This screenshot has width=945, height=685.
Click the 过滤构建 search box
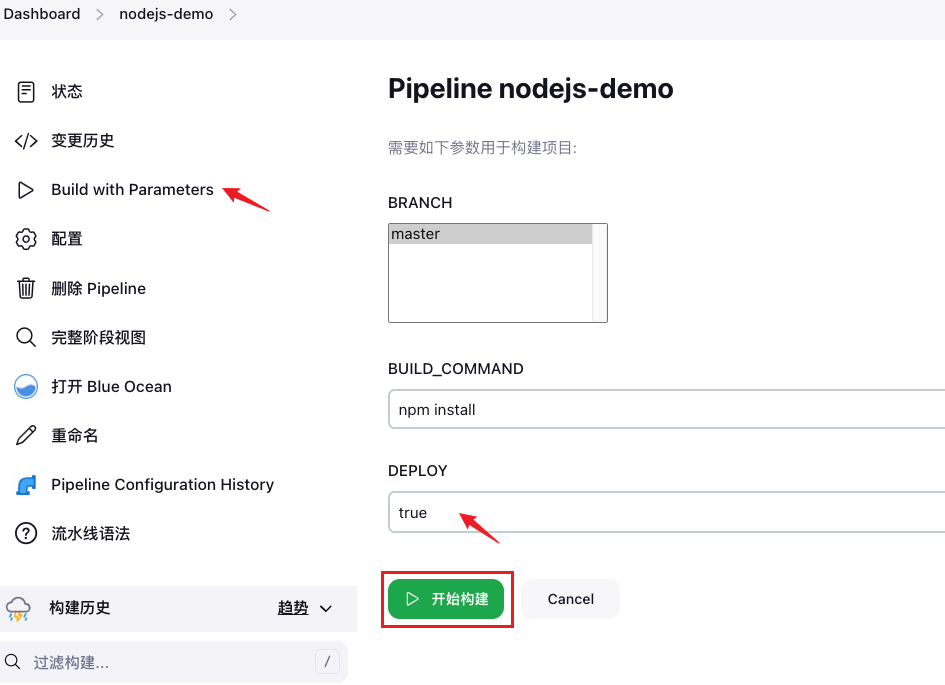click(x=170, y=662)
